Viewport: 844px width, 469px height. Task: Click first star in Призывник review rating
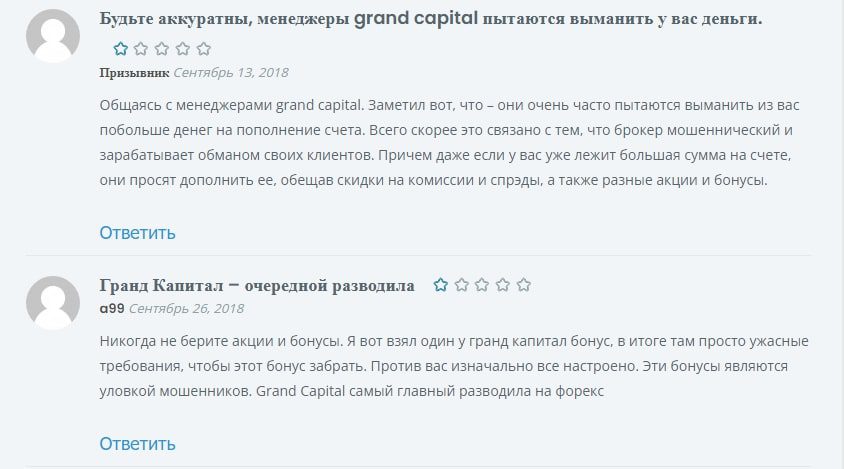pyautogui.click(x=121, y=49)
